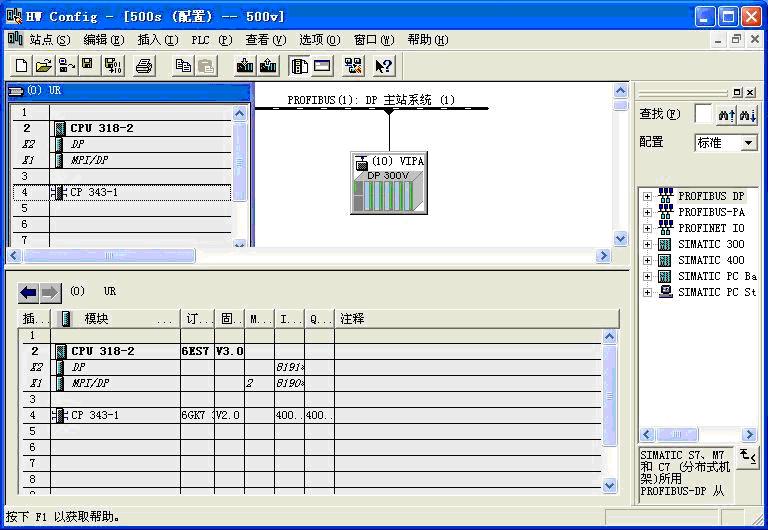This screenshot has width=768, height=530.
Task: Expand the PROFIBUS-PA catalog node
Action: (647, 213)
